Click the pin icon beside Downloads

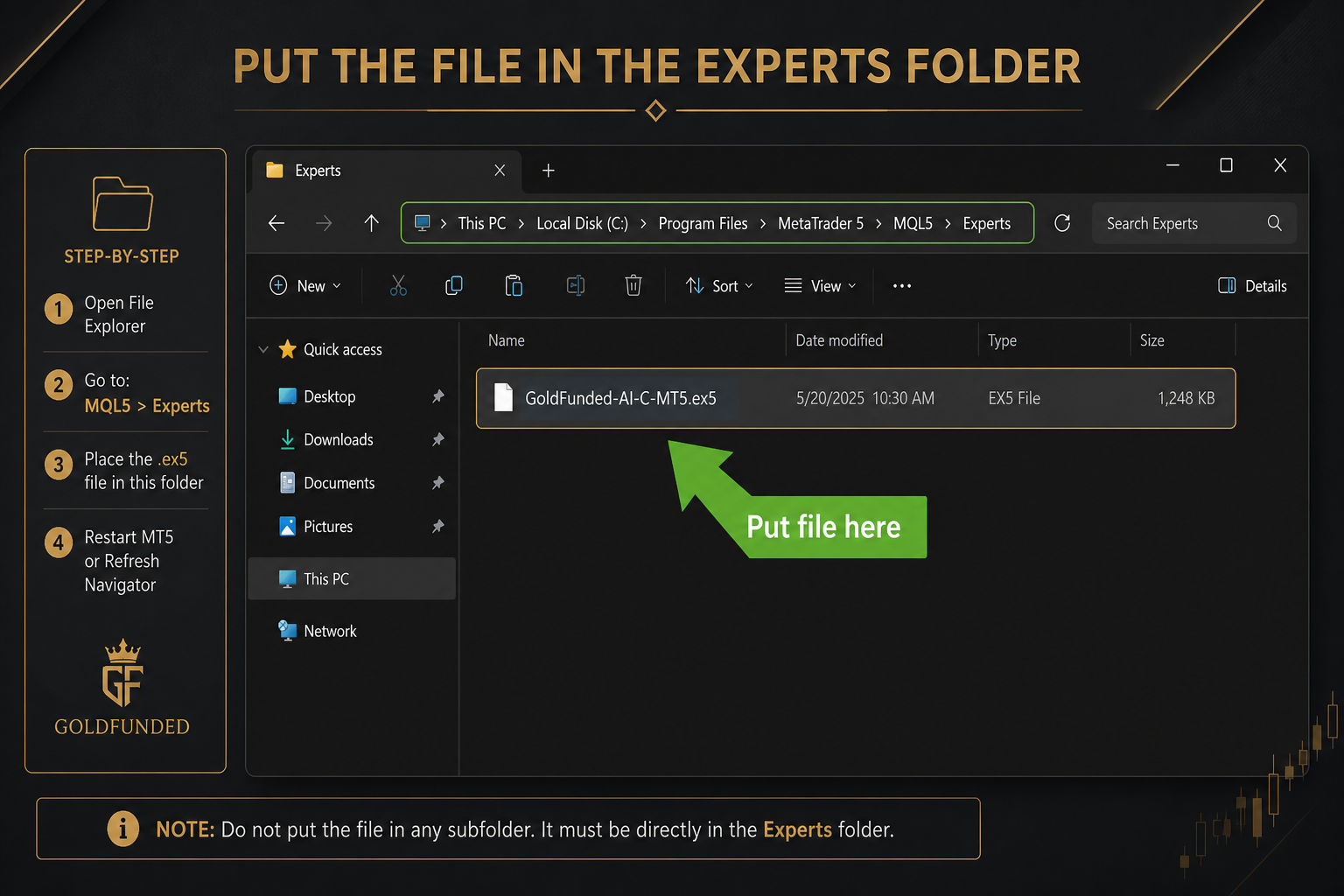(x=438, y=439)
